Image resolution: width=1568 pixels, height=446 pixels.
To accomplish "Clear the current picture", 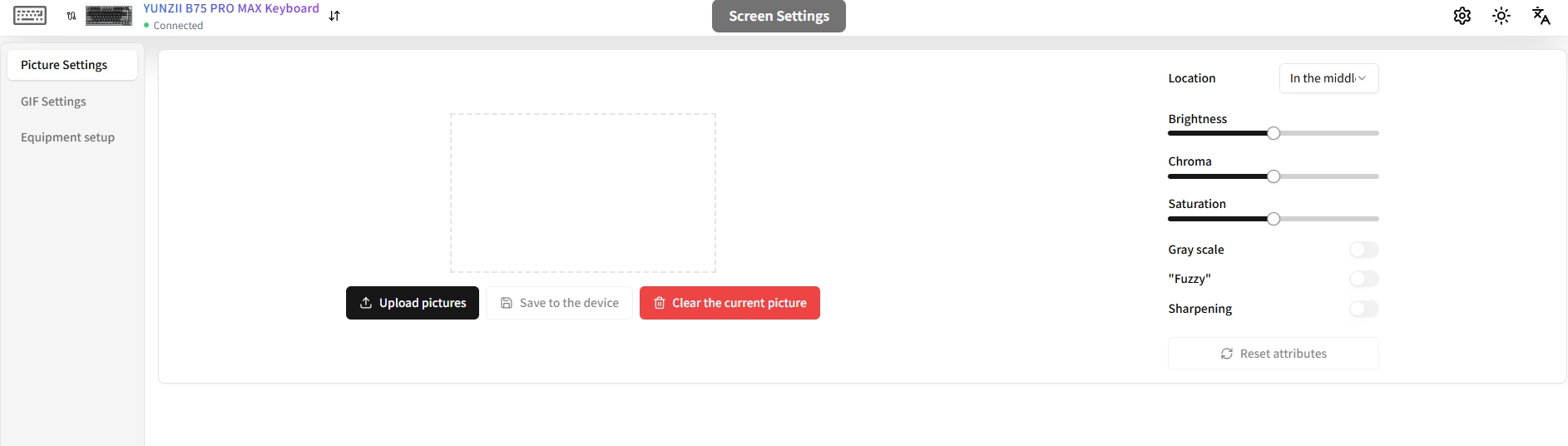I will coord(730,303).
